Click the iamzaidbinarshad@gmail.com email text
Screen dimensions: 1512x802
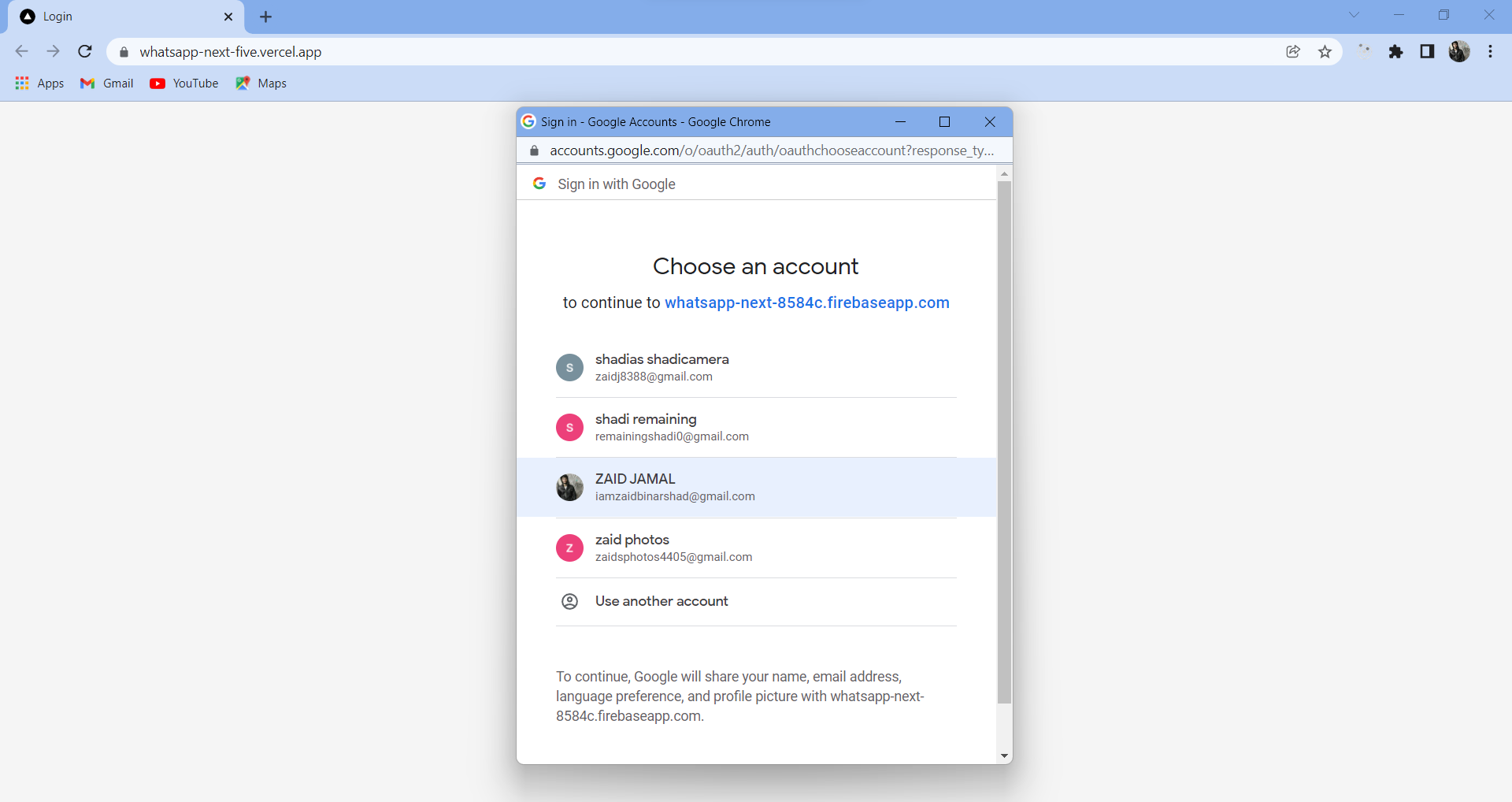point(675,496)
